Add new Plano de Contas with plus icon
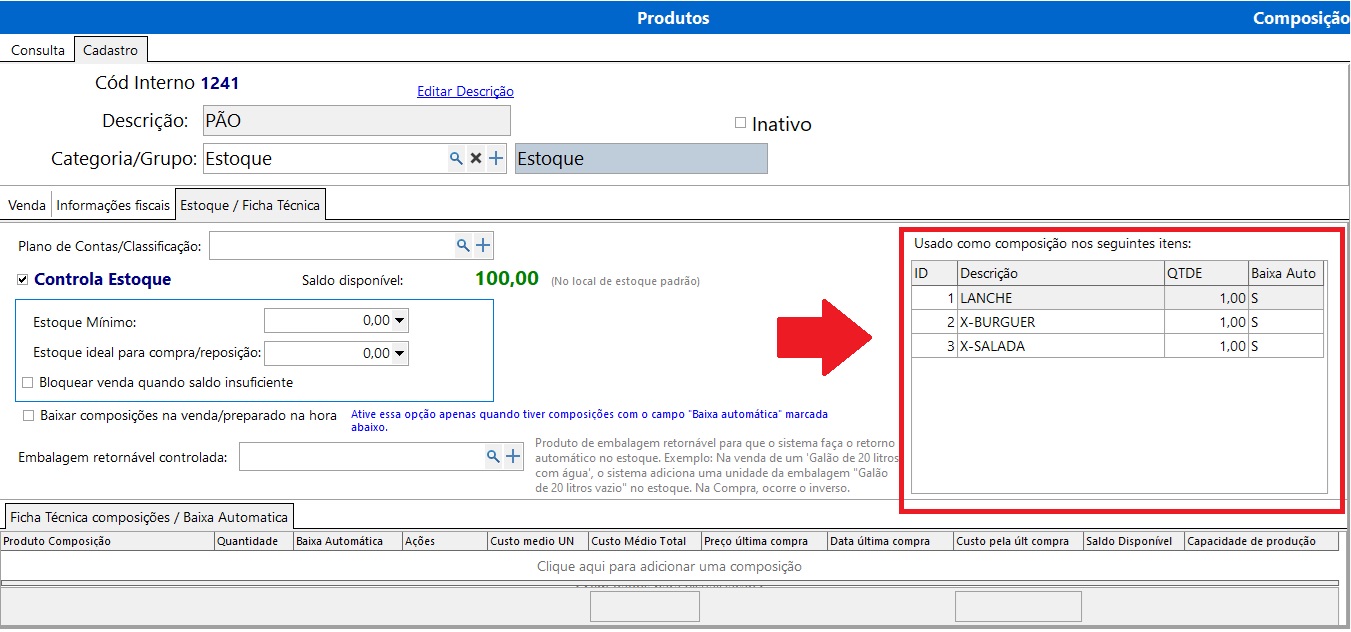This screenshot has height=632, width=1351. tap(483, 245)
